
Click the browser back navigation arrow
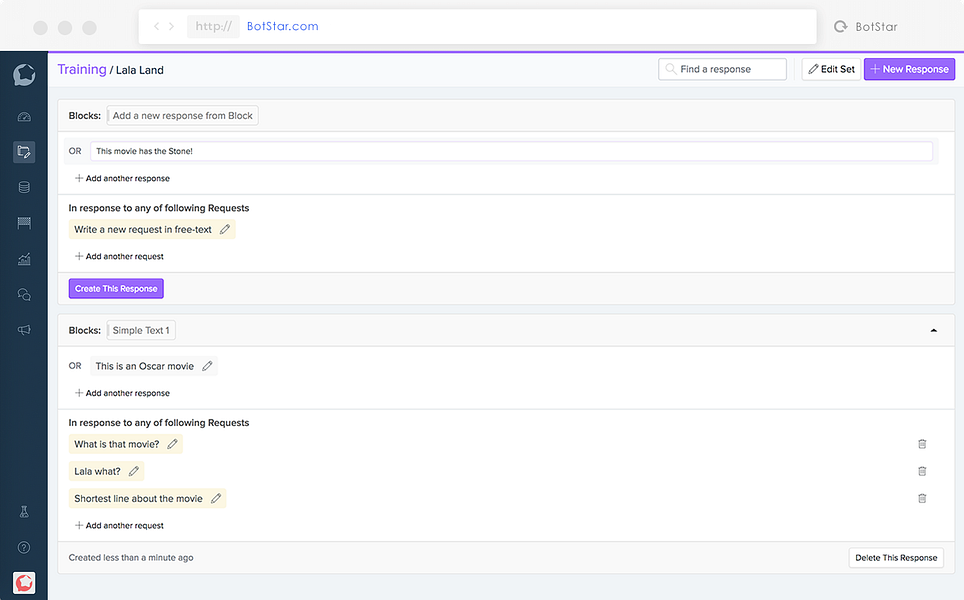[156, 27]
